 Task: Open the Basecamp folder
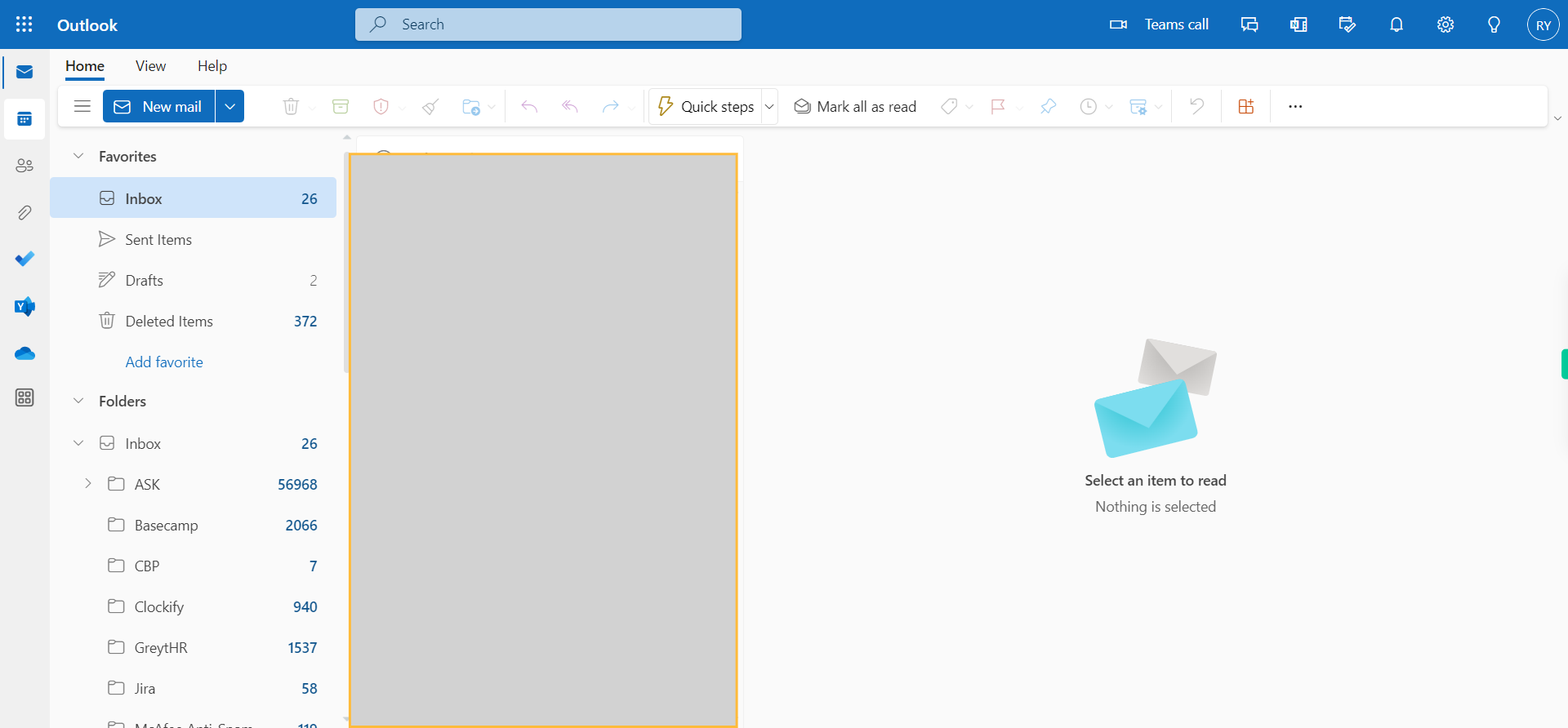tap(194, 525)
